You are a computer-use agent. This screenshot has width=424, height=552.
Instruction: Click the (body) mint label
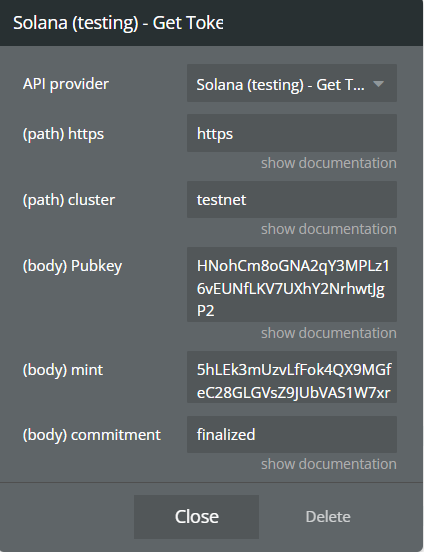[x=63, y=370]
